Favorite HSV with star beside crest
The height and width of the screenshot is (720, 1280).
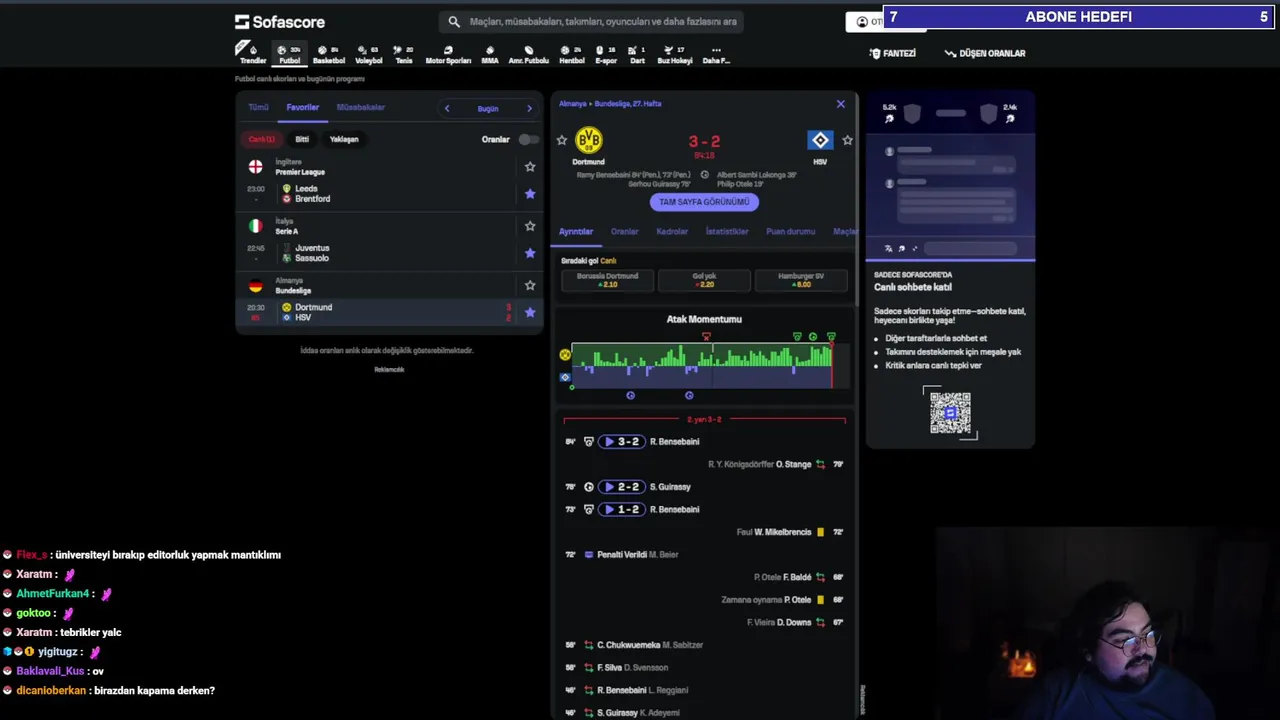pyautogui.click(x=847, y=141)
